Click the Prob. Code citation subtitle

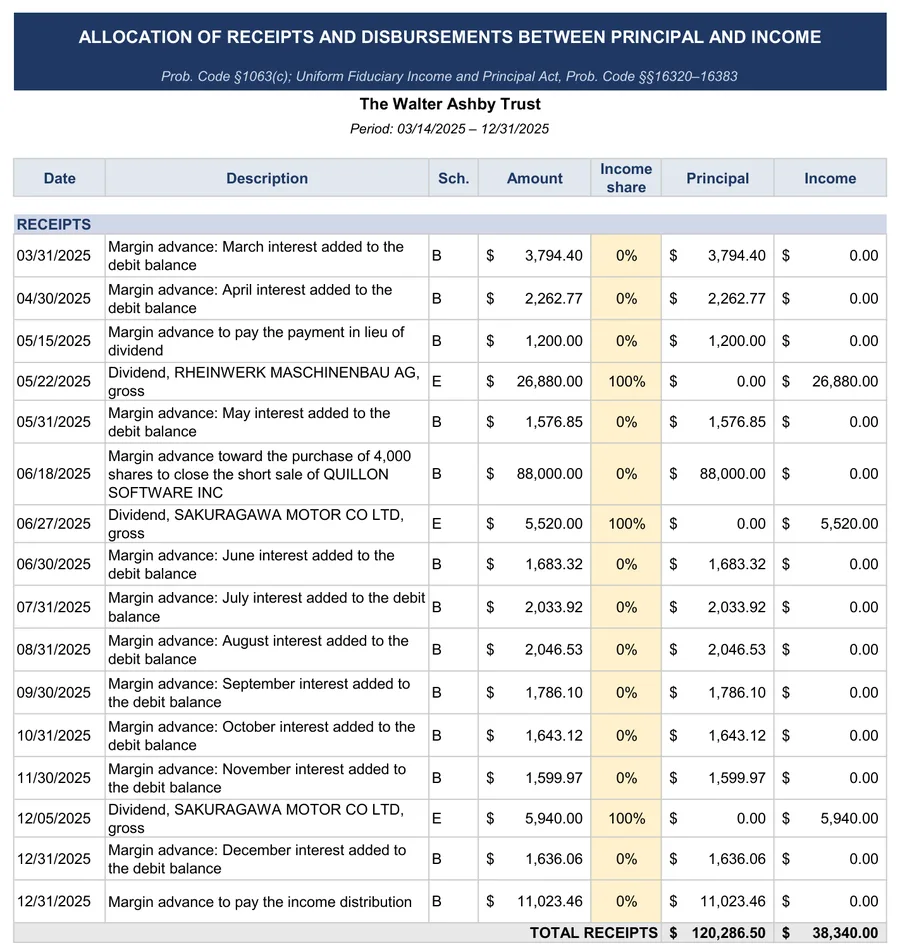click(450, 77)
